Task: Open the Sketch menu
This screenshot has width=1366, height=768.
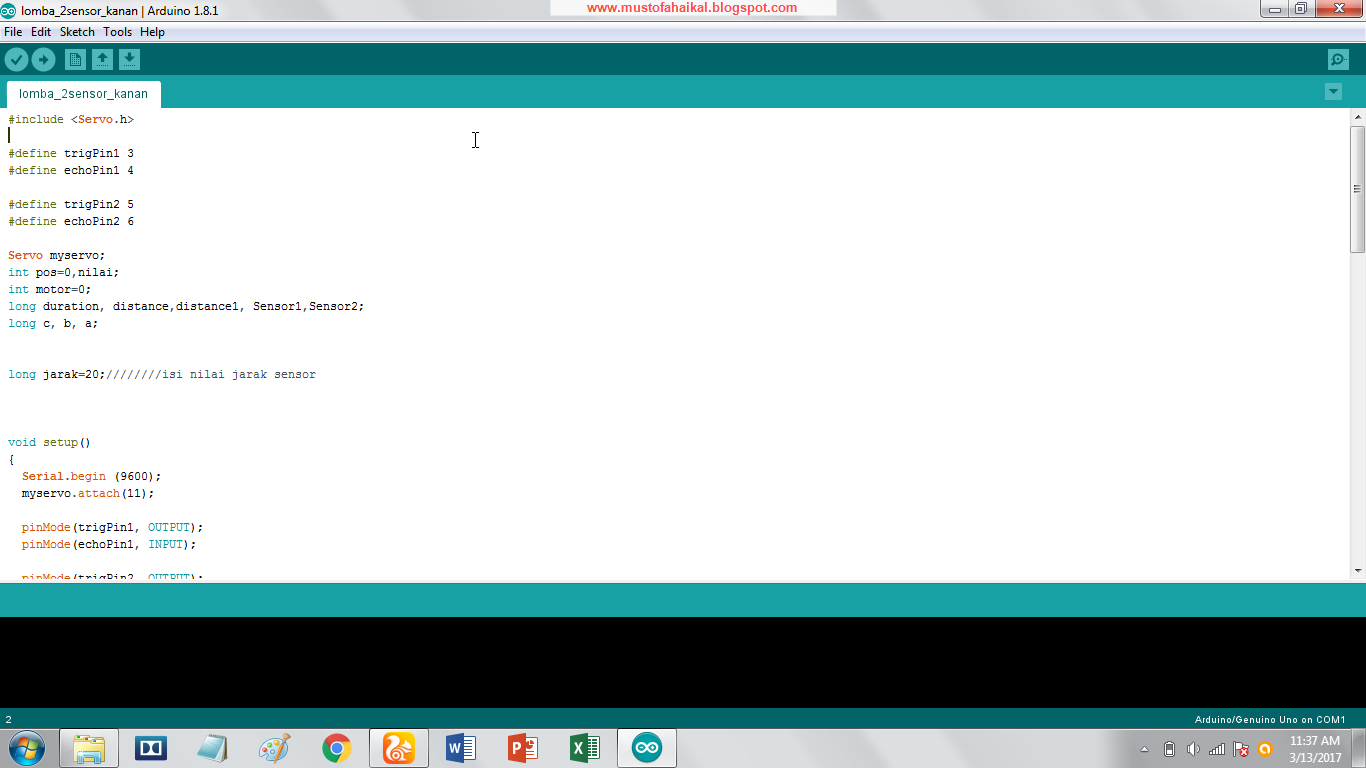Action: point(77,31)
